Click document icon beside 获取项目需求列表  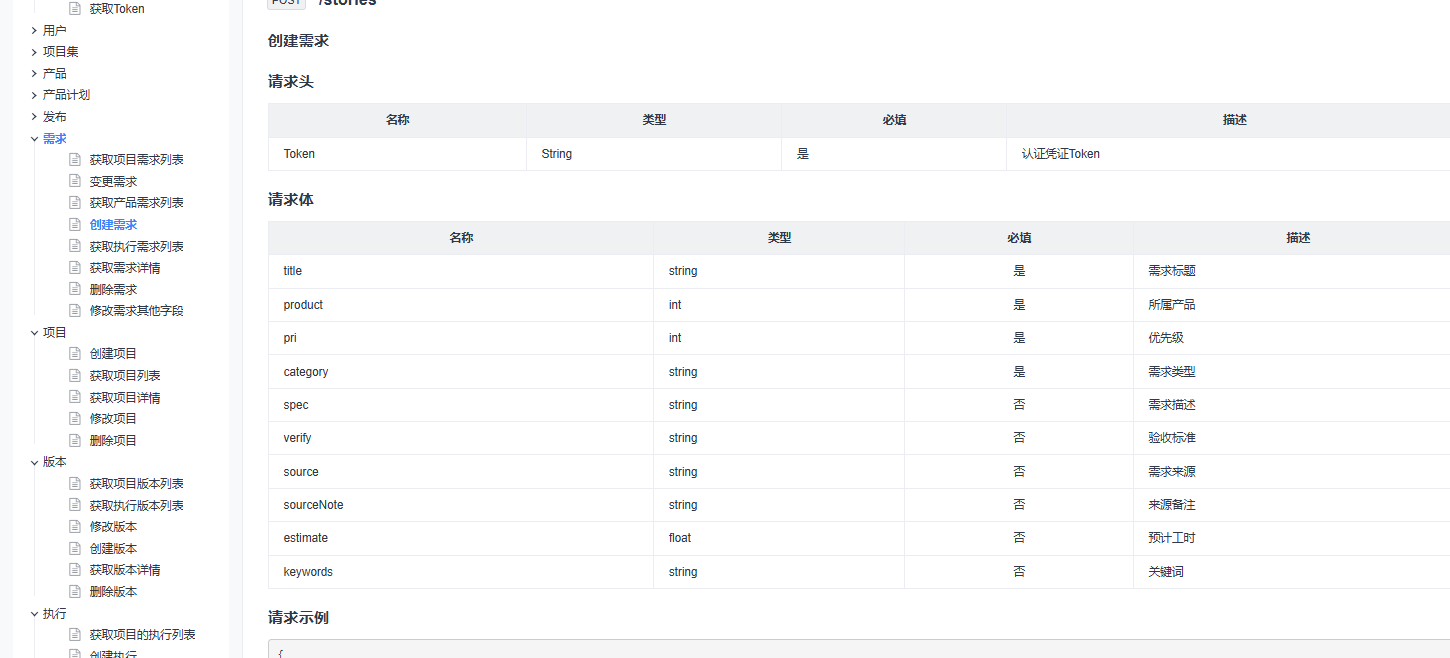(x=74, y=159)
